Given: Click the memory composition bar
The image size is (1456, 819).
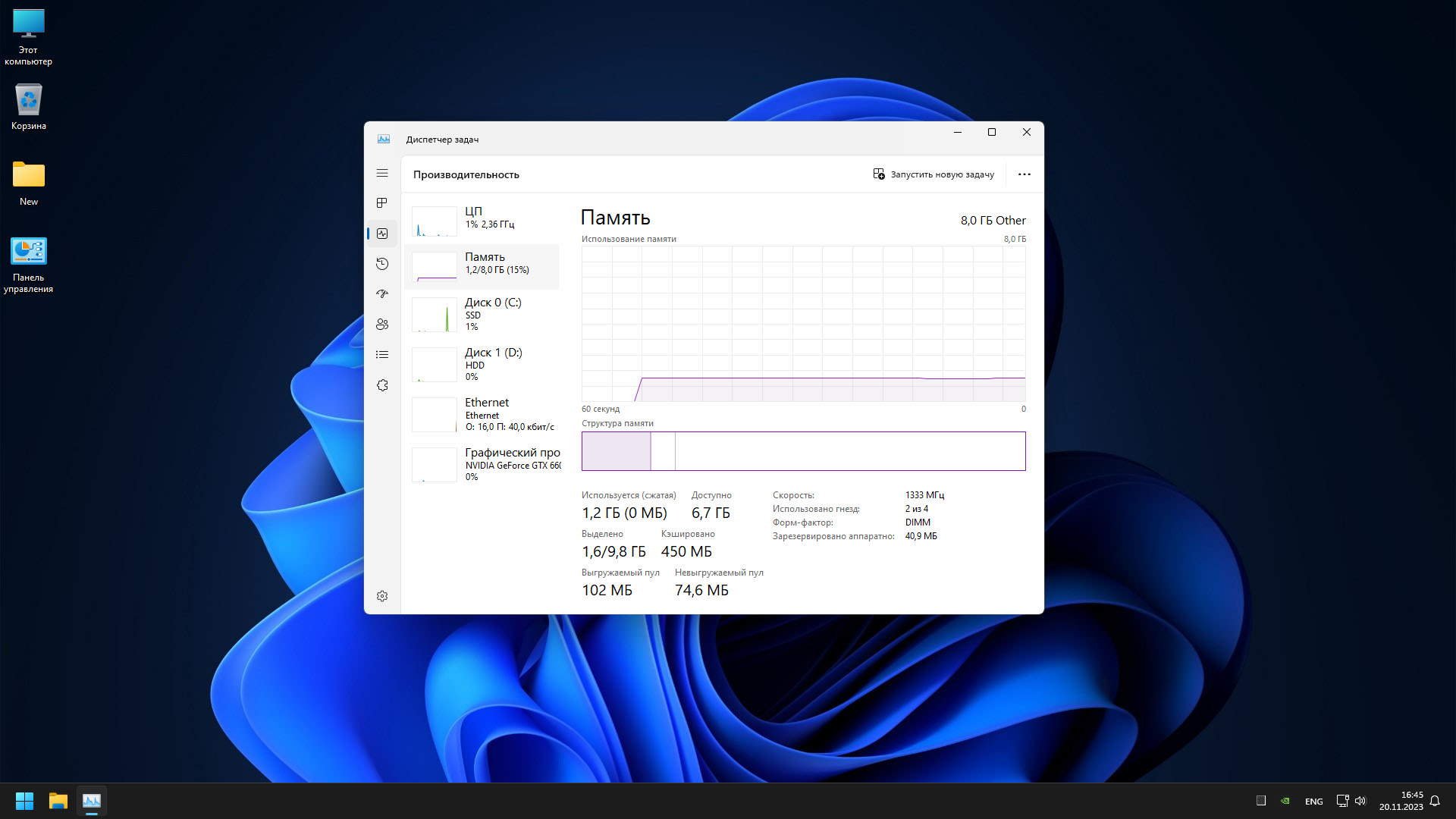Looking at the screenshot, I should (x=803, y=451).
